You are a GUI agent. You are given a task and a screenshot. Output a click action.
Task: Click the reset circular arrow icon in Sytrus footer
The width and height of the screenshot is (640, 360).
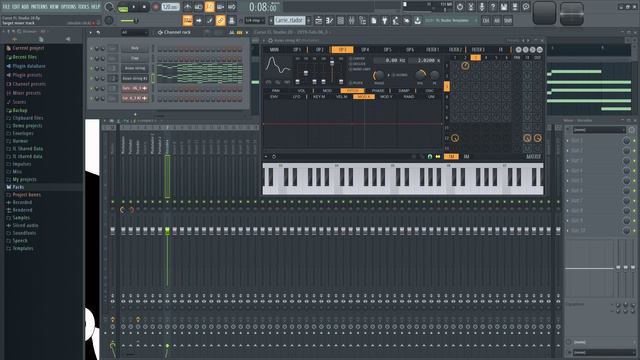(274, 157)
